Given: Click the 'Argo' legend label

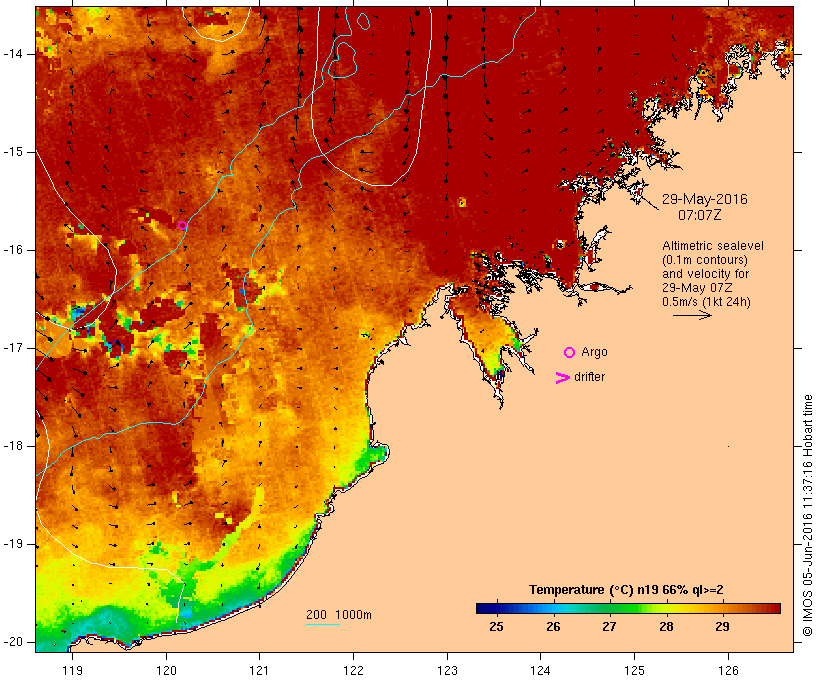Looking at the screenshot, I should point(594,353).
